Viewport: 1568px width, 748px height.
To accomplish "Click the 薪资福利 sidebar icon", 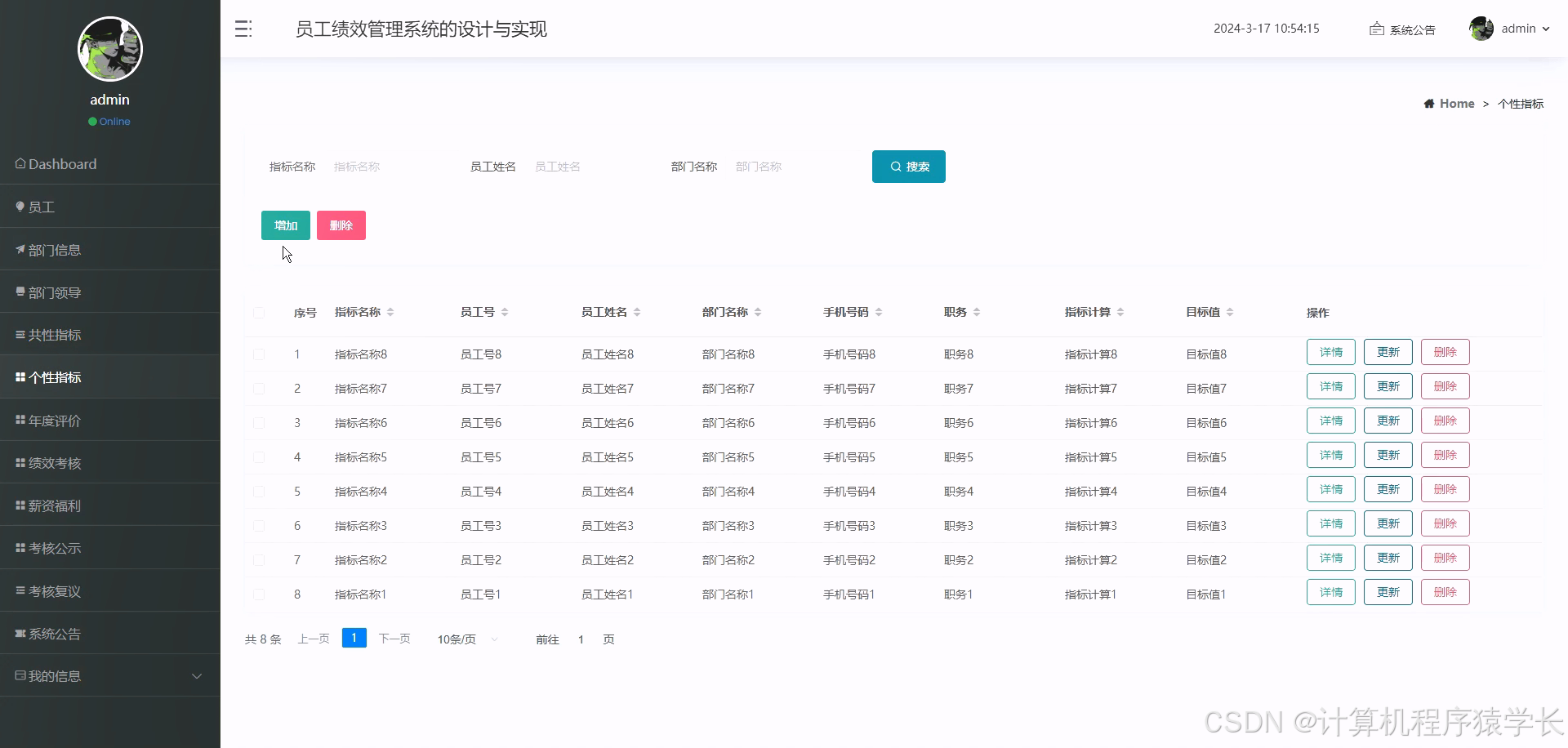I will click(x=20, y=505).
